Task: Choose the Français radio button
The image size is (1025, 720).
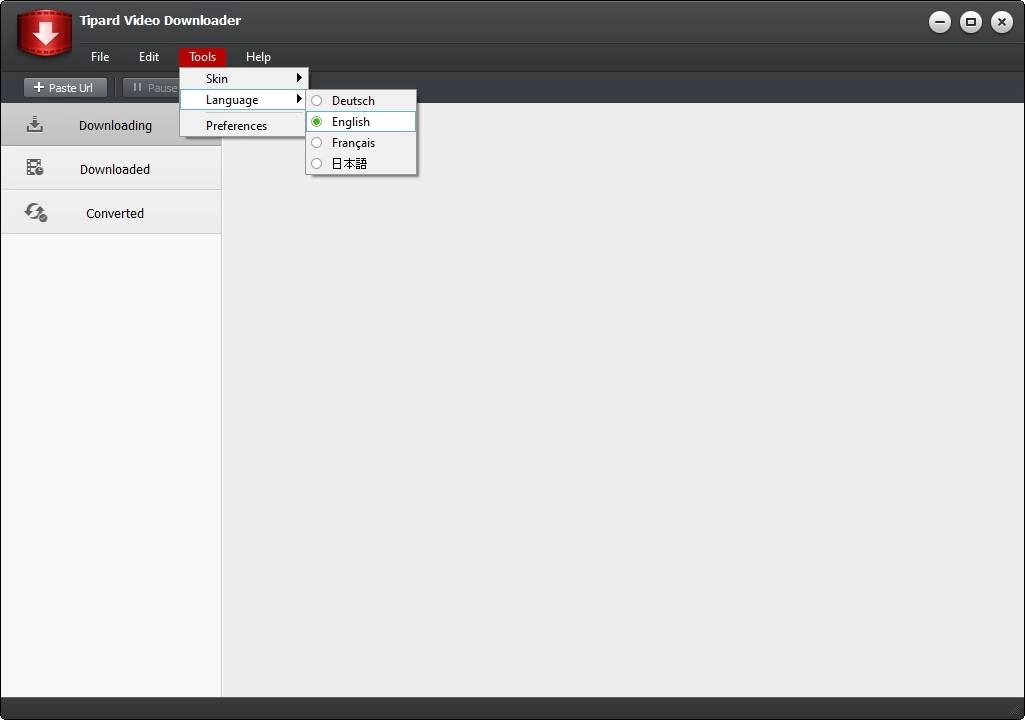Action: point(316,143)
